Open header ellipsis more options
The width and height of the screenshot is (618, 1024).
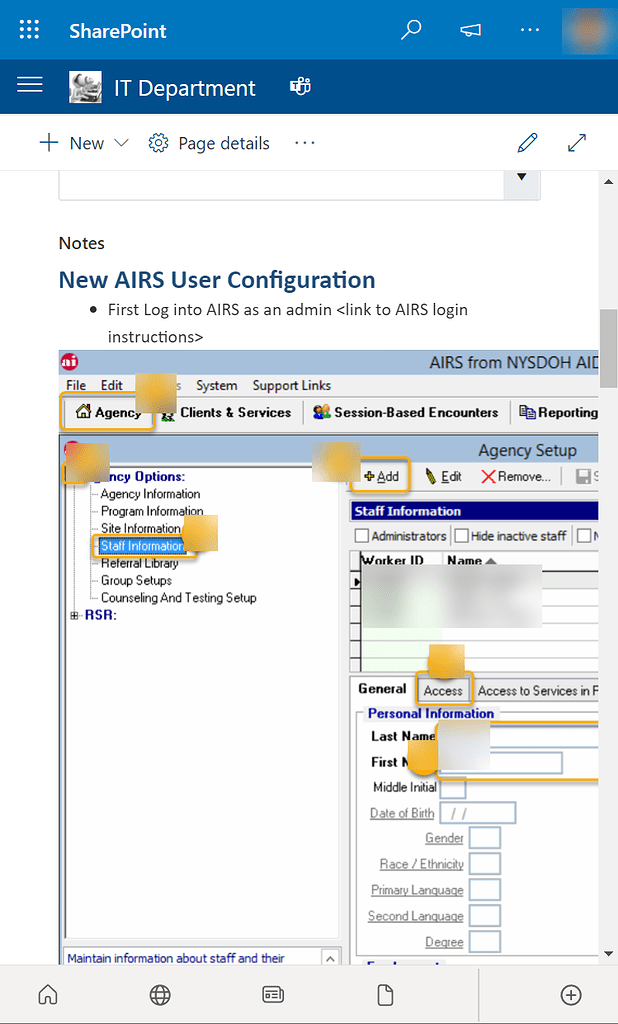pos(530,30)
